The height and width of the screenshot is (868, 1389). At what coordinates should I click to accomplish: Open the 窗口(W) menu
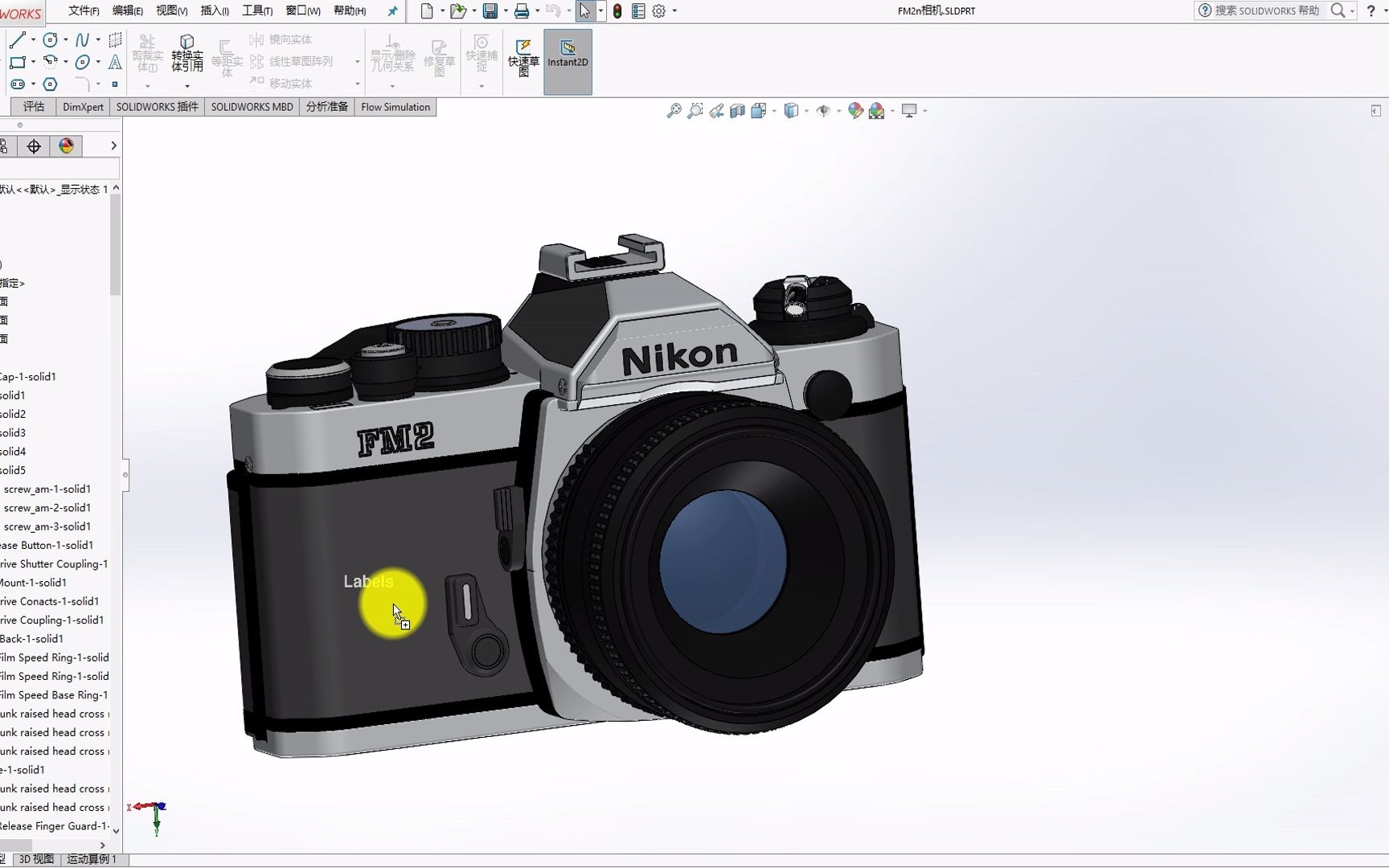[x=303, y=11]
